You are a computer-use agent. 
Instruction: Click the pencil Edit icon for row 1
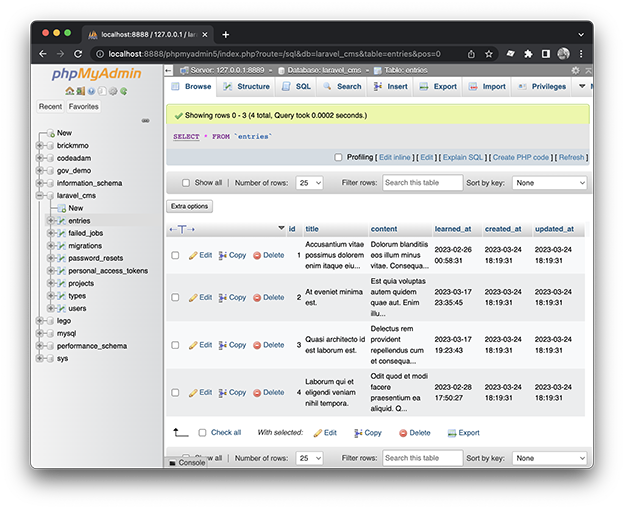coord(193,255)
